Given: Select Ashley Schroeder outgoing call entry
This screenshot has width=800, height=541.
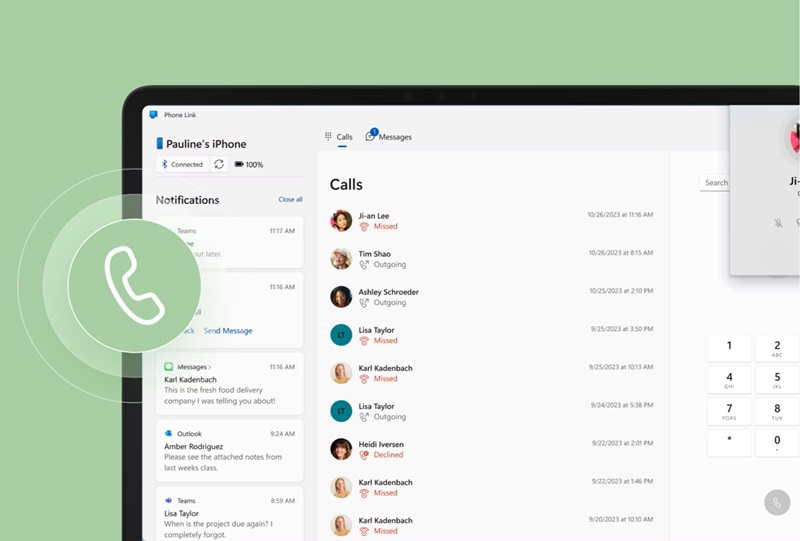Looking at the screenshot, I should pyautogui.click(x=492, y=297).
